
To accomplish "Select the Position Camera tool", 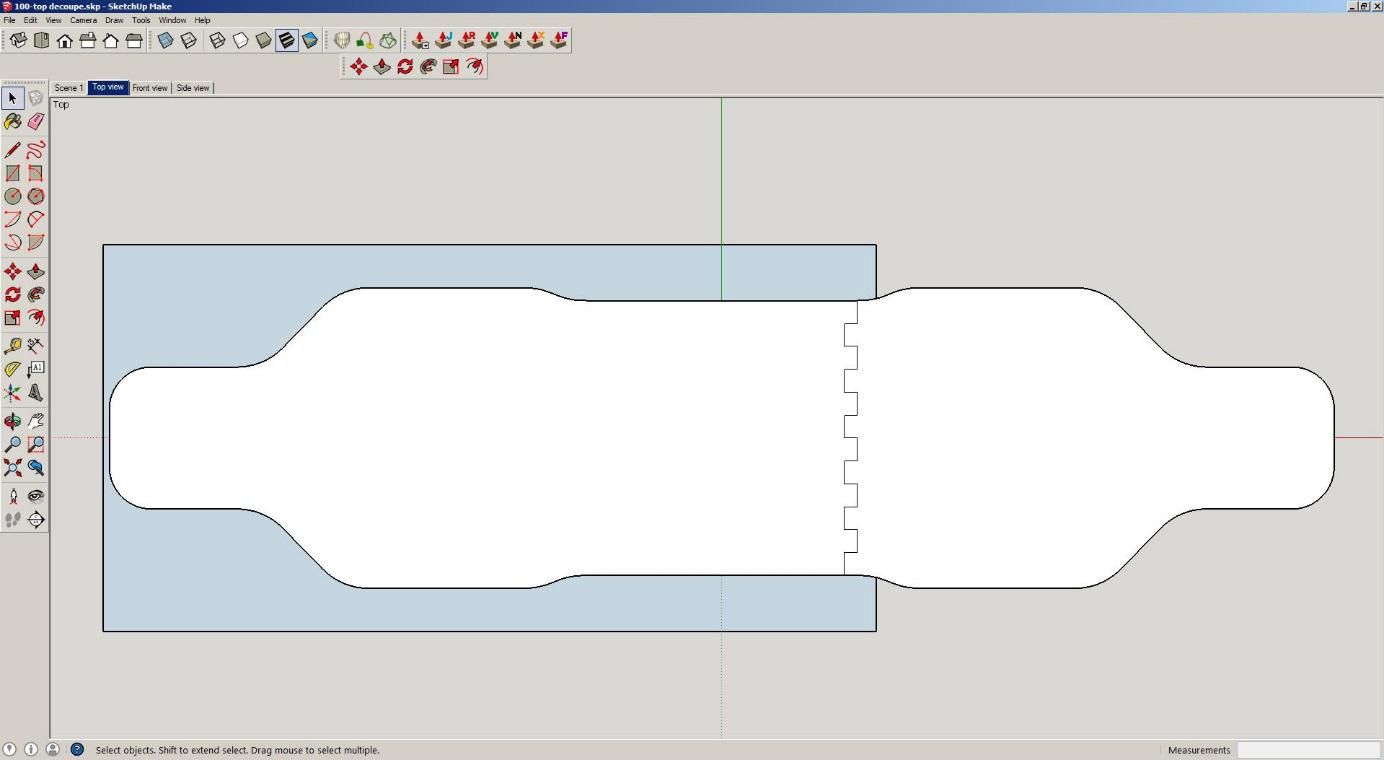I will coord(12,497).
